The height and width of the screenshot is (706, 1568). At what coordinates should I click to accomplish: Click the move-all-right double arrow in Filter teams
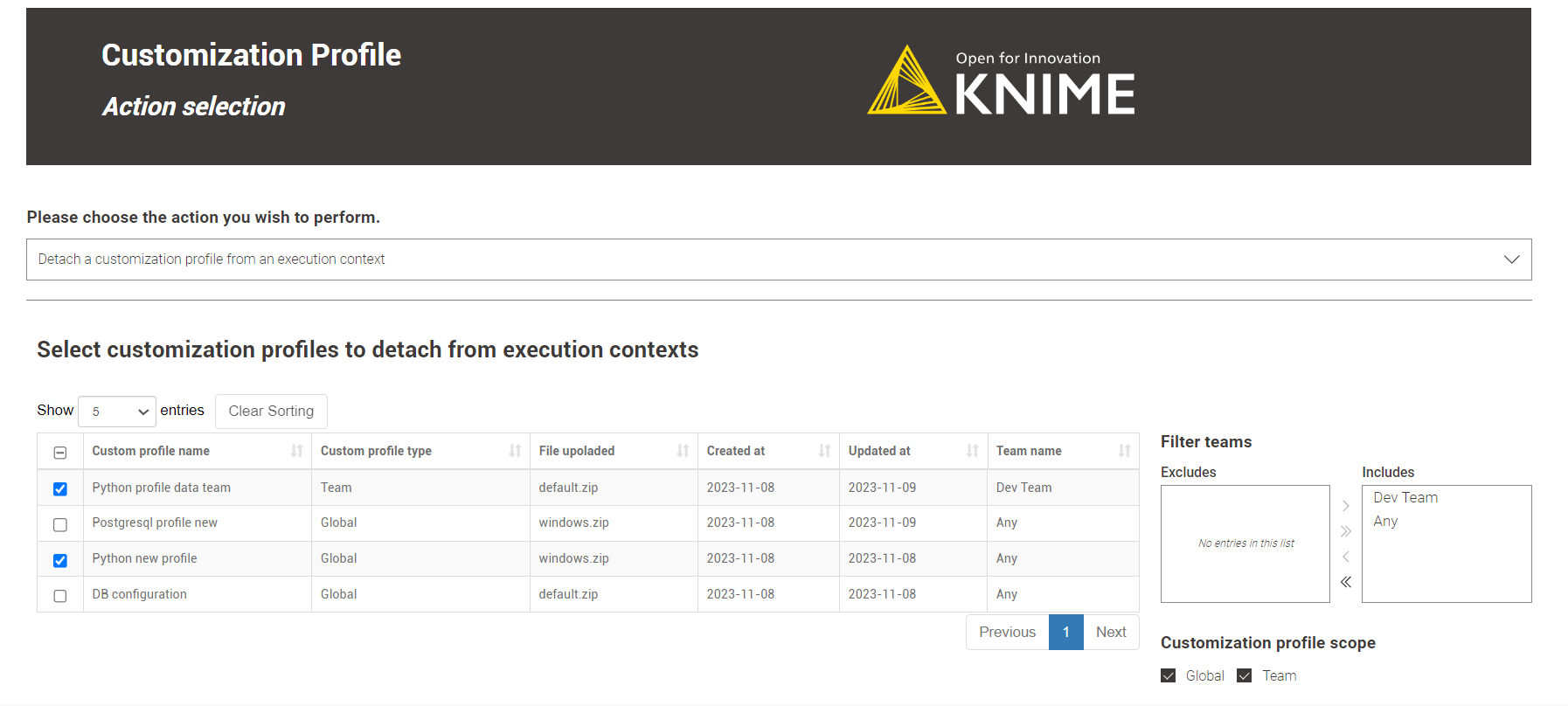tap(1346, 531)
